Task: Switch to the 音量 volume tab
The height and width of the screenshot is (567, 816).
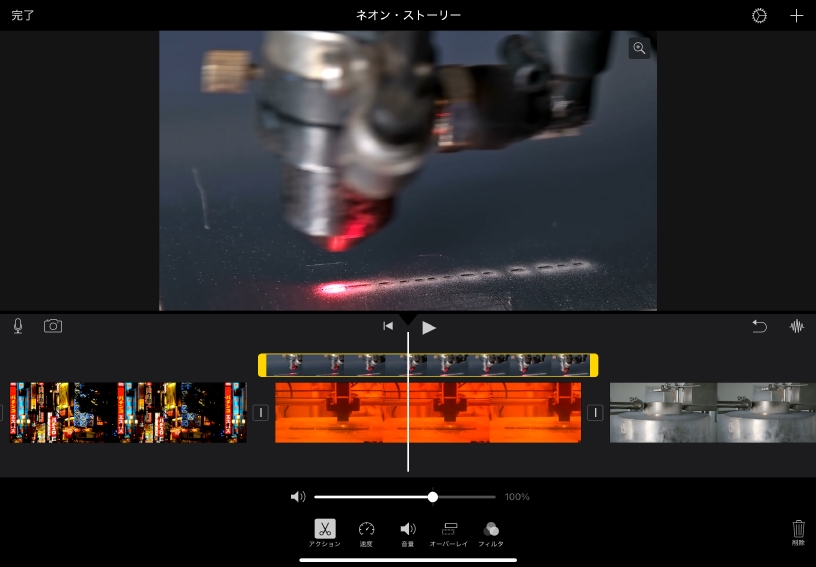Action: 407,532
